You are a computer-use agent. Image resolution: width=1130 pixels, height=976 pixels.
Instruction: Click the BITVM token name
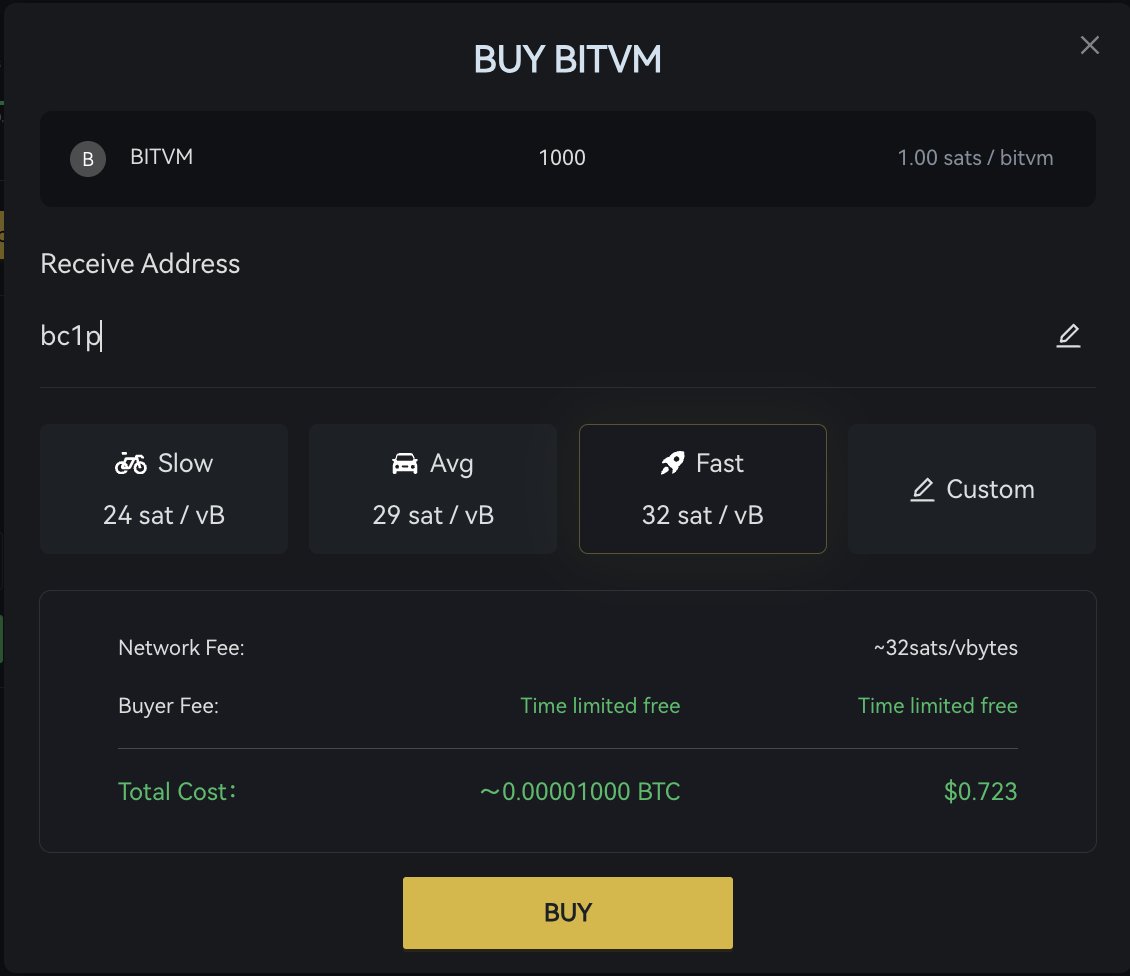point(161,156)
